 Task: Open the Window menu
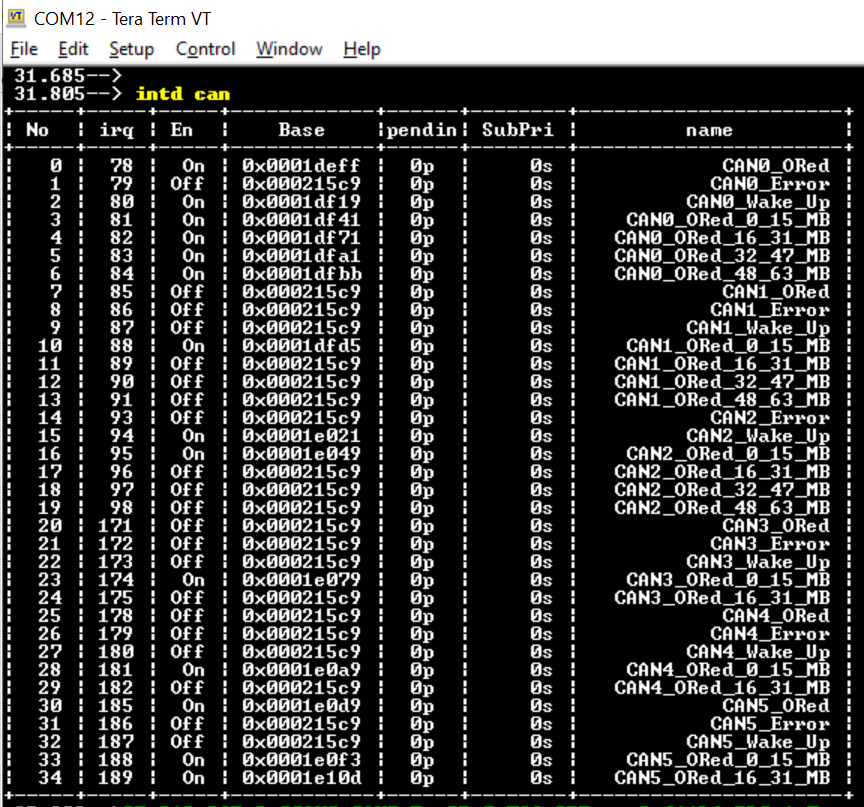click(289, 49)
